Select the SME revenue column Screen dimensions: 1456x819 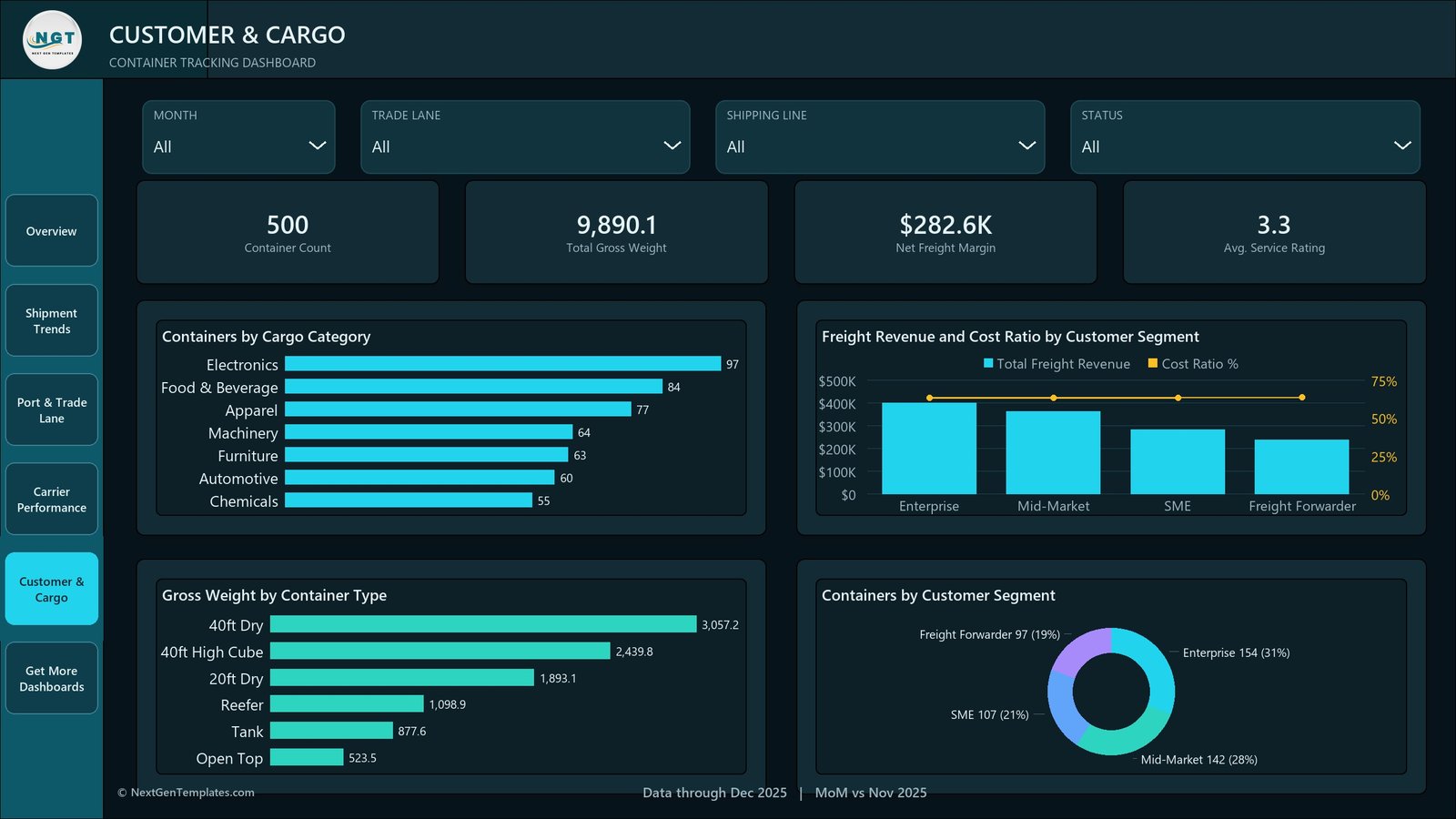click(x=1178, y=462)
